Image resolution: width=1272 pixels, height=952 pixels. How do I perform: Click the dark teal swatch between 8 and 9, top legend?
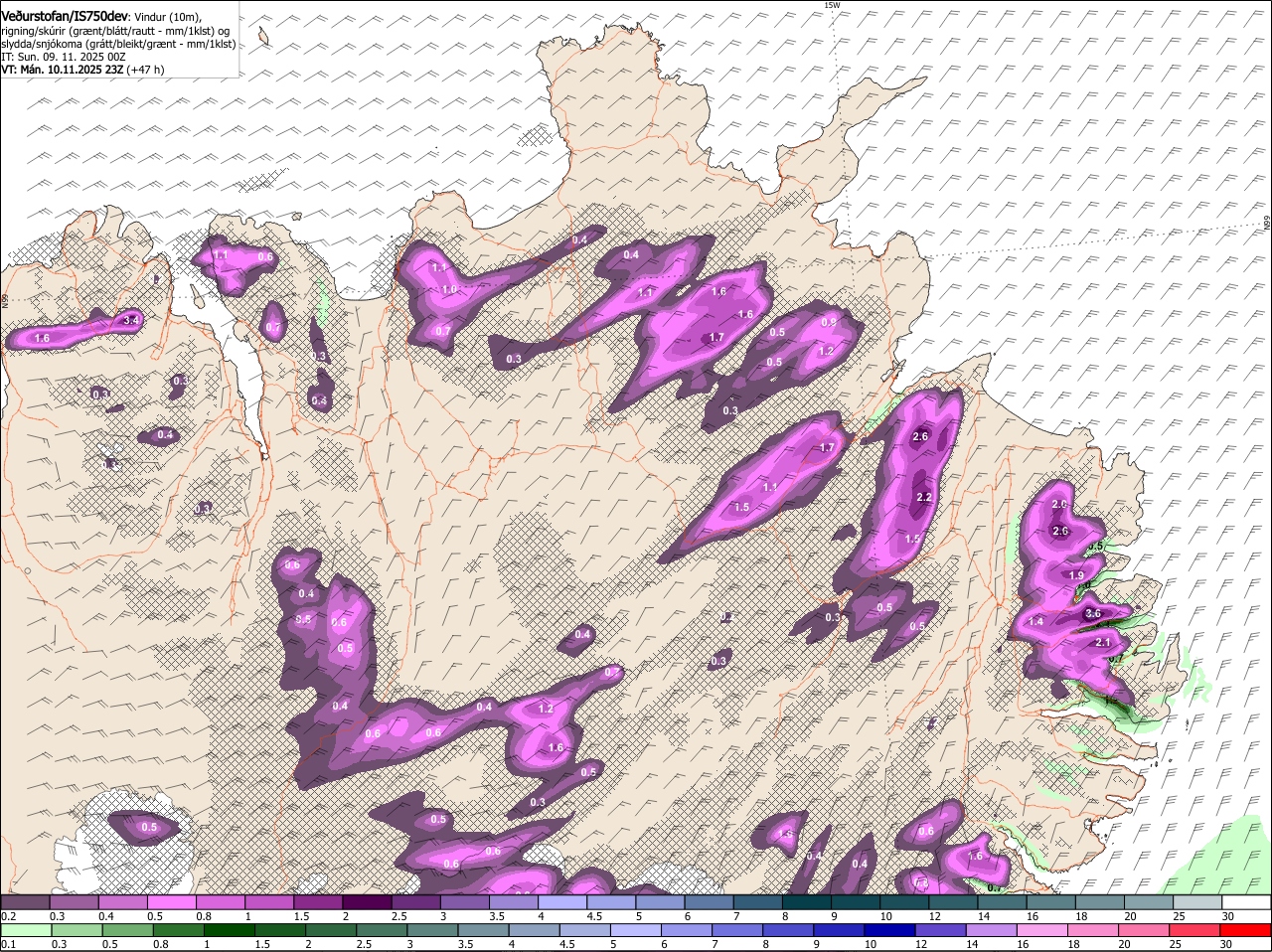click(807, 902)
